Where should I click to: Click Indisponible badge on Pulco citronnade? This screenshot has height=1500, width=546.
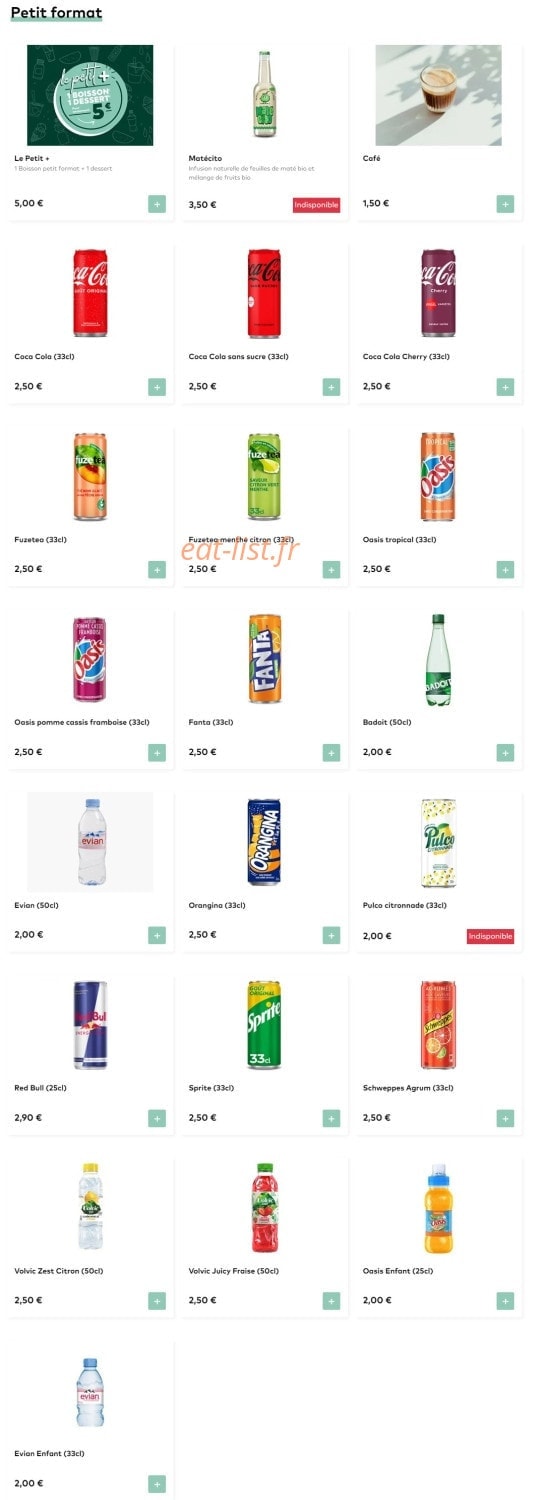pyautogui.click(x=490, y=937)
